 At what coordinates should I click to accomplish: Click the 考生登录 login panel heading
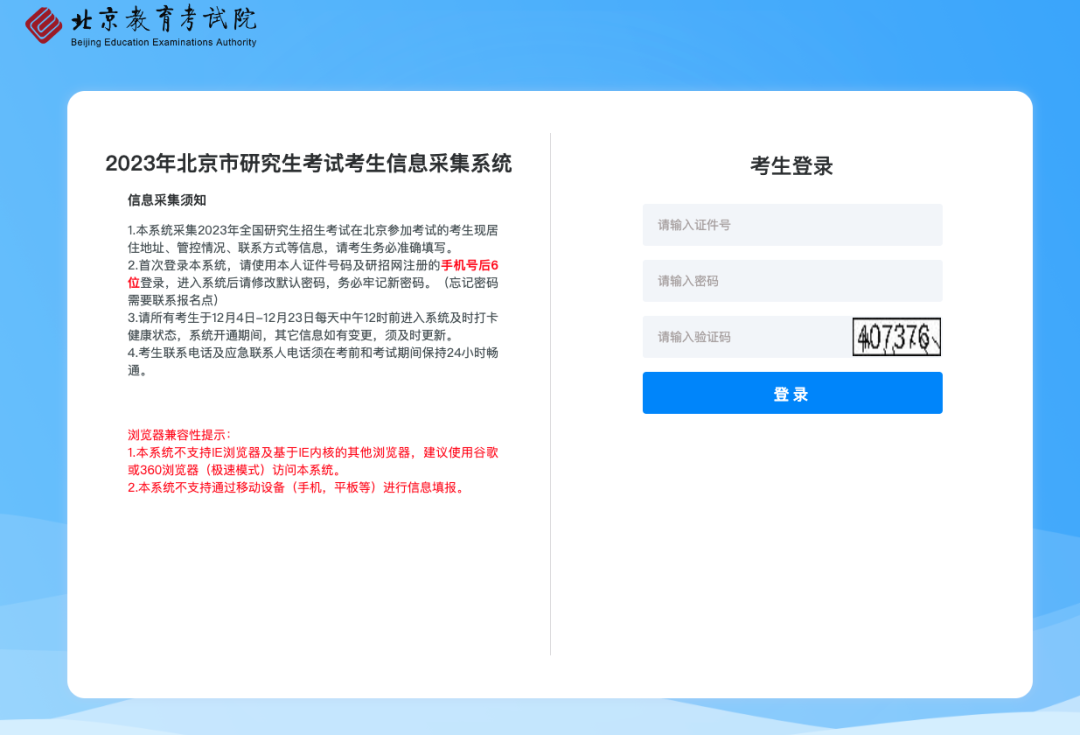click(x=792, y=166)
